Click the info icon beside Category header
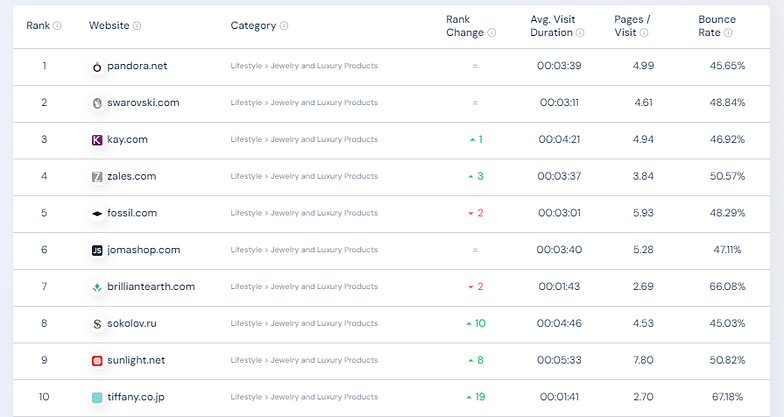The height and width of the screenshot is (417, 784). tap(284, 26)
